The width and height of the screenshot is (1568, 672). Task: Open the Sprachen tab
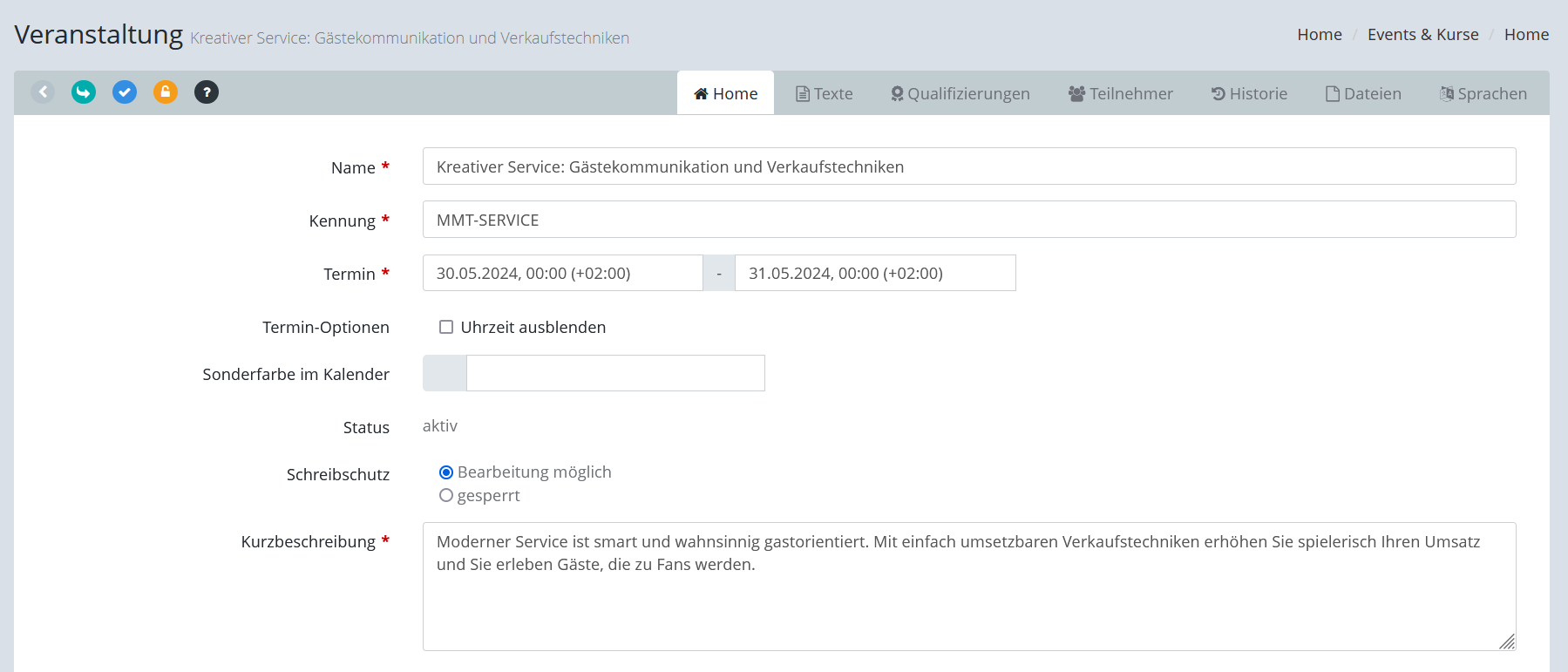[1483, 94]
